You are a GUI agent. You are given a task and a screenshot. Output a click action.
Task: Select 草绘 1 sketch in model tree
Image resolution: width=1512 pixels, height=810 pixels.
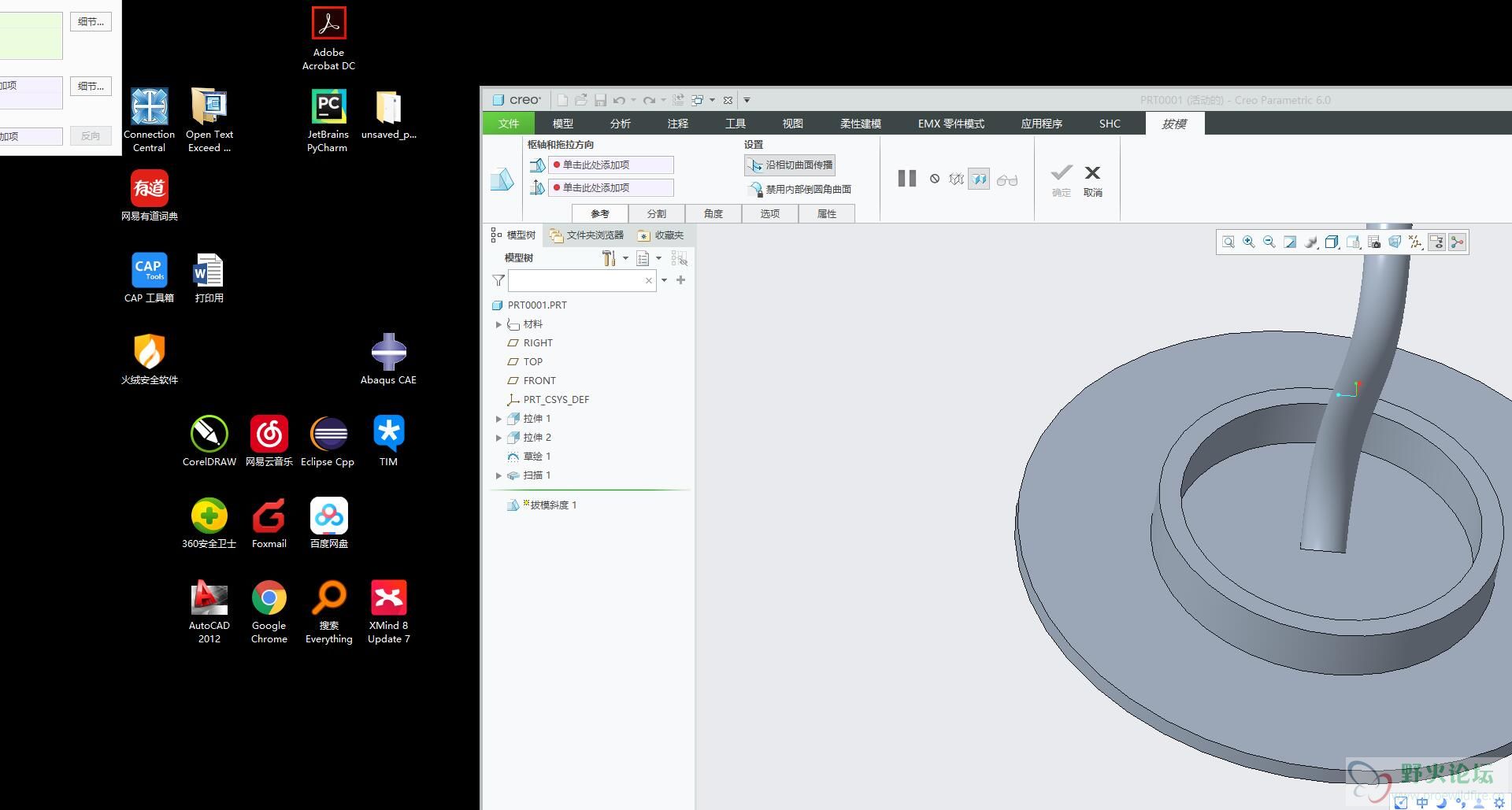tap(529, 457)
